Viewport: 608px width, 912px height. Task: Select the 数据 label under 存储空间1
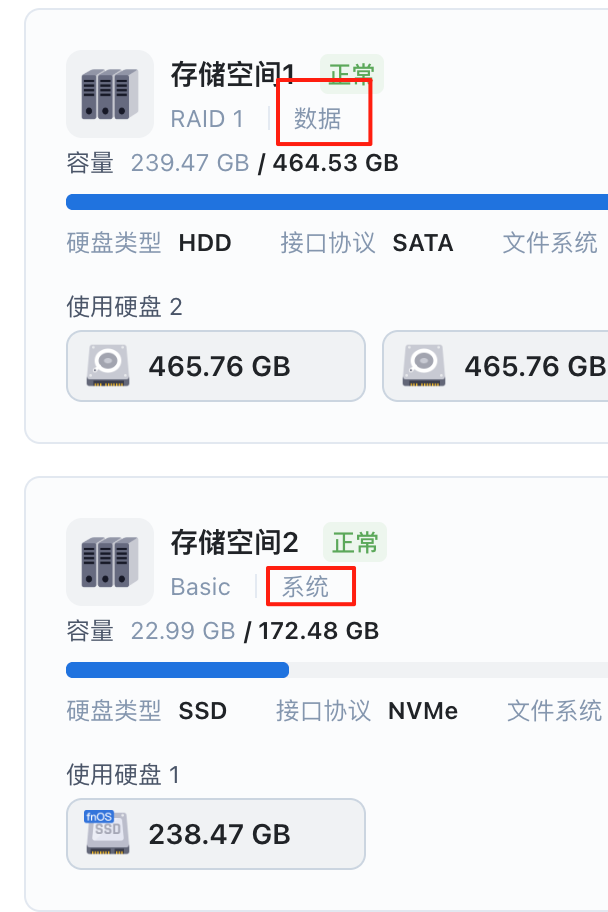318,119
